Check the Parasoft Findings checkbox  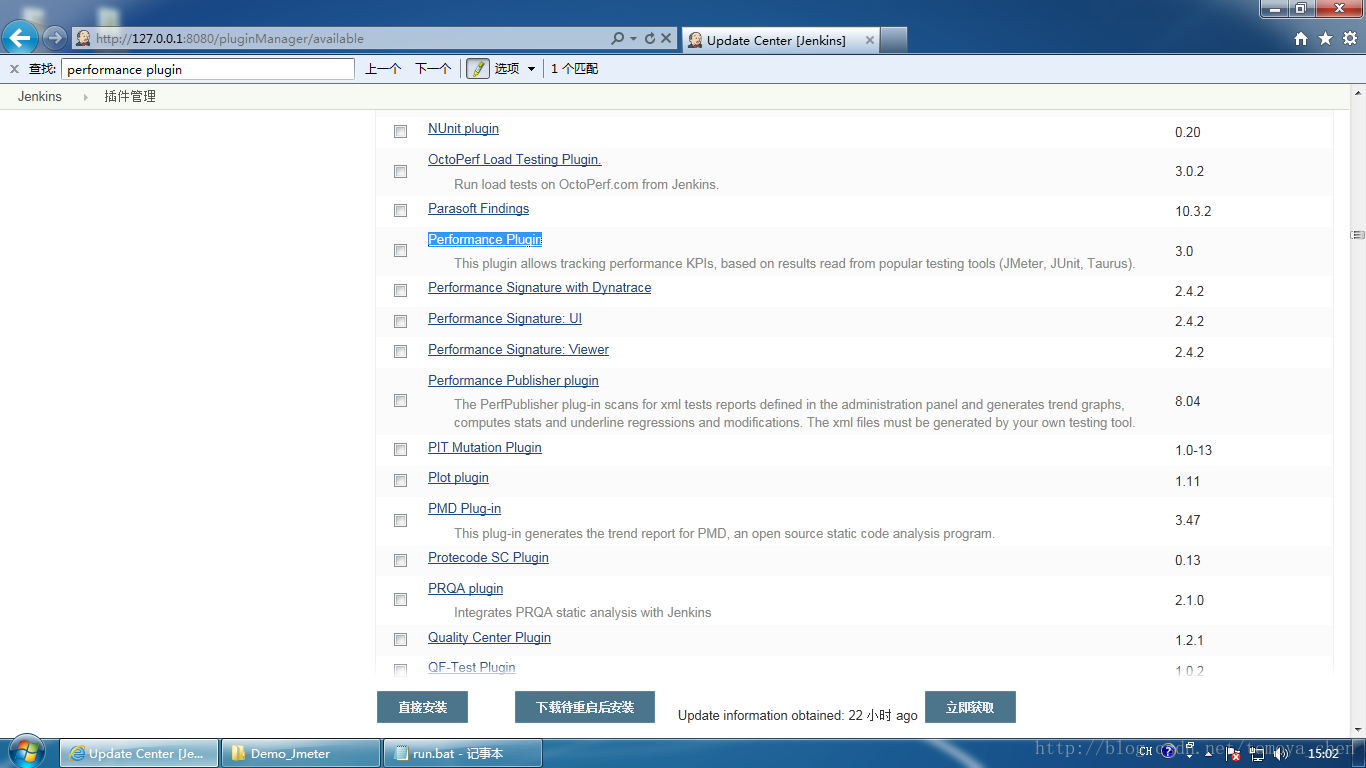click(400, 210)
